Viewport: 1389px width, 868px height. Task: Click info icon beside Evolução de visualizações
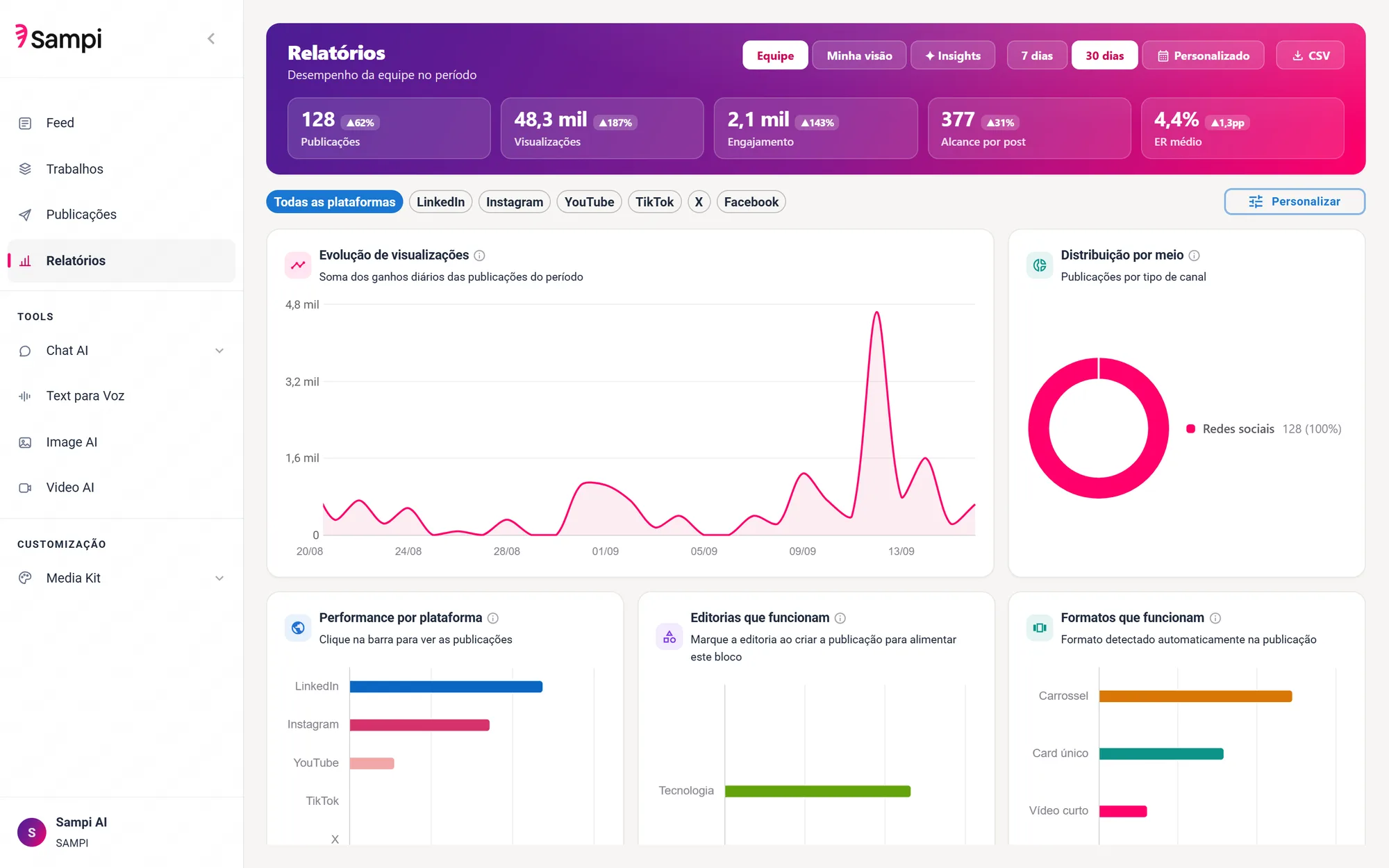click(479, 256)
